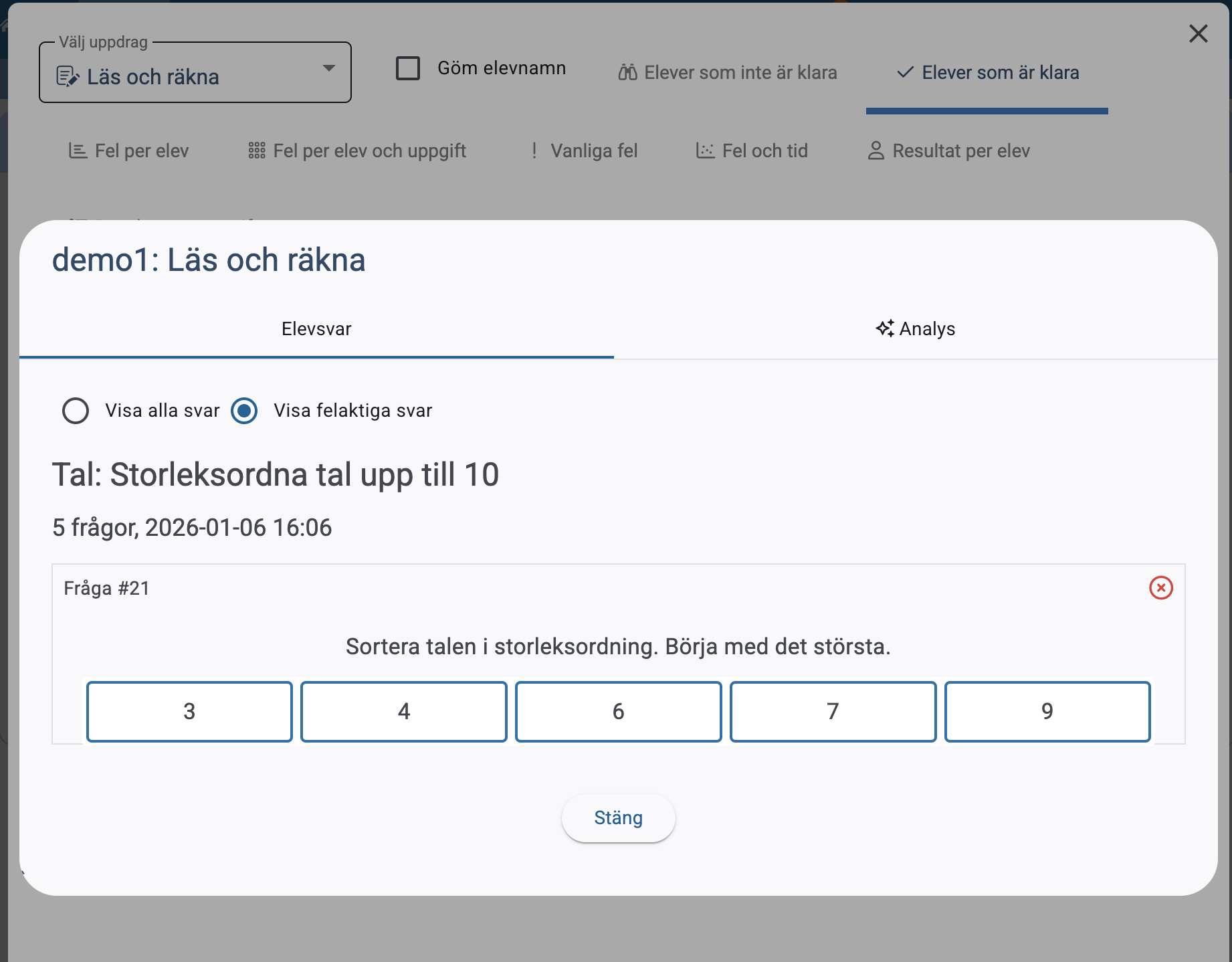Click the dropdown arrow next to Läs och räkna
The width and height of the screenshot is (1232, 962).
click(x=328, y=68)
